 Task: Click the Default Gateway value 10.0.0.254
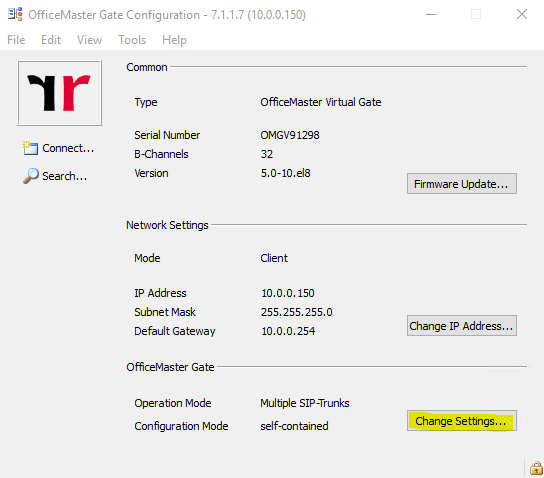click(288, 331)
